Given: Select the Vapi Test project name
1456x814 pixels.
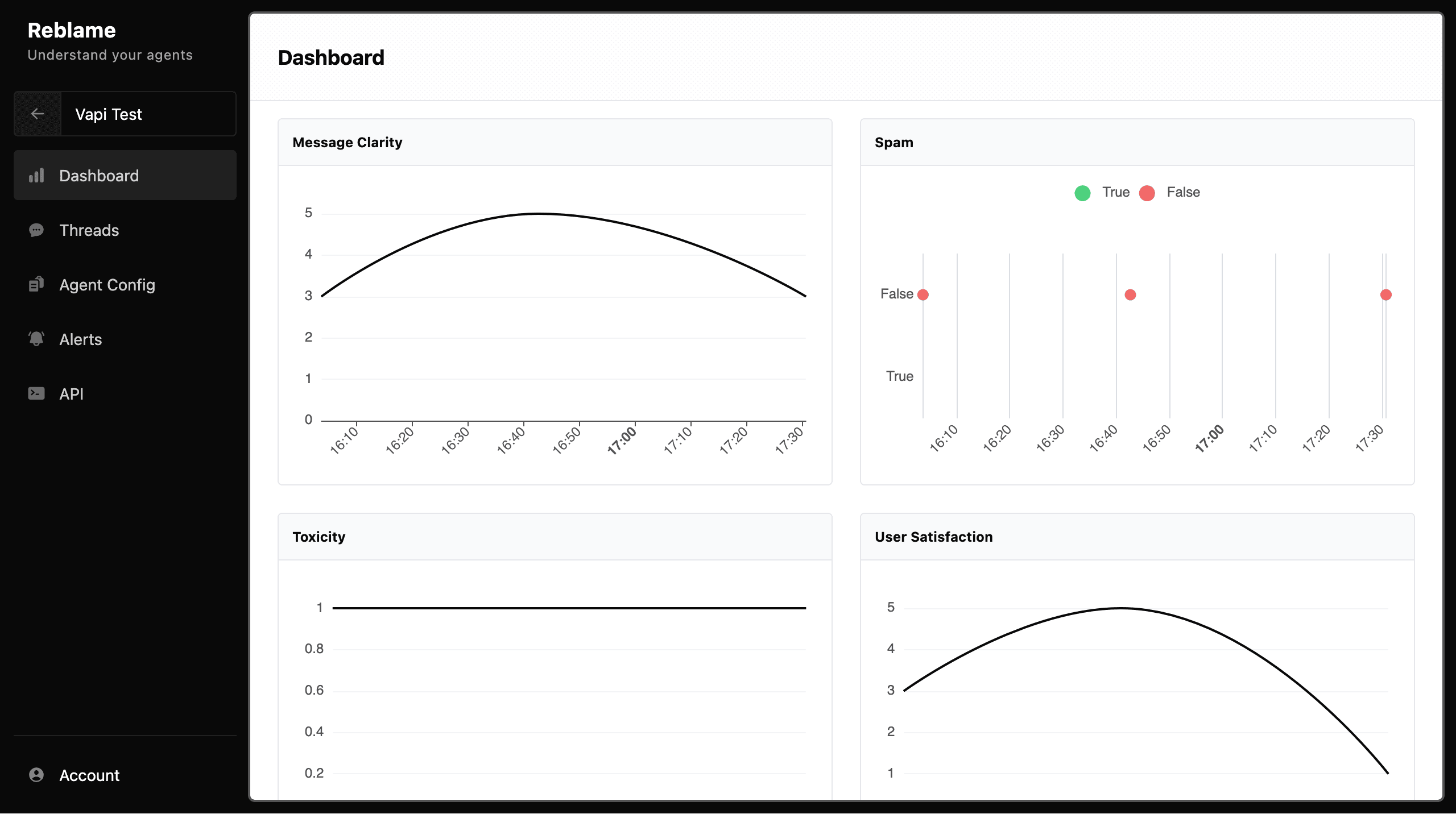Looking at the screenshot, I should click(109, 114).
